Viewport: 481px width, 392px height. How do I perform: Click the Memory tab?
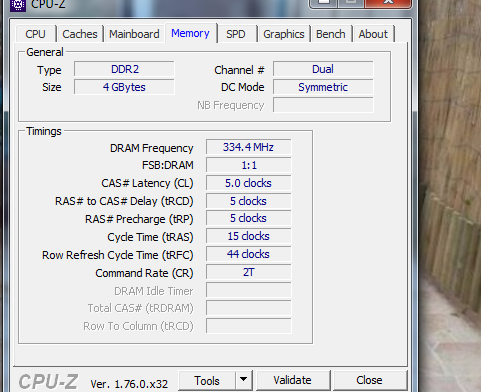[190, 33]
